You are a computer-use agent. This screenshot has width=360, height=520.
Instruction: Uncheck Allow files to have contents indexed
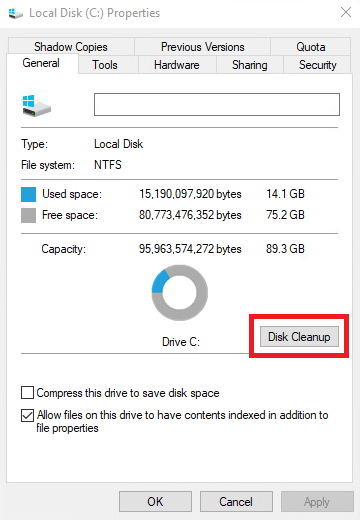(x=27, y=415)
